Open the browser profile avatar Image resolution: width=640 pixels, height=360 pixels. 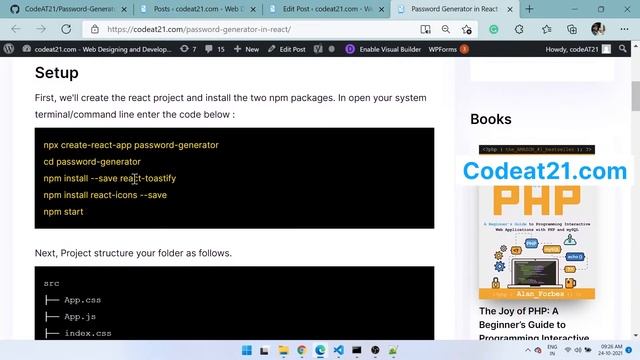pos(598,29)
